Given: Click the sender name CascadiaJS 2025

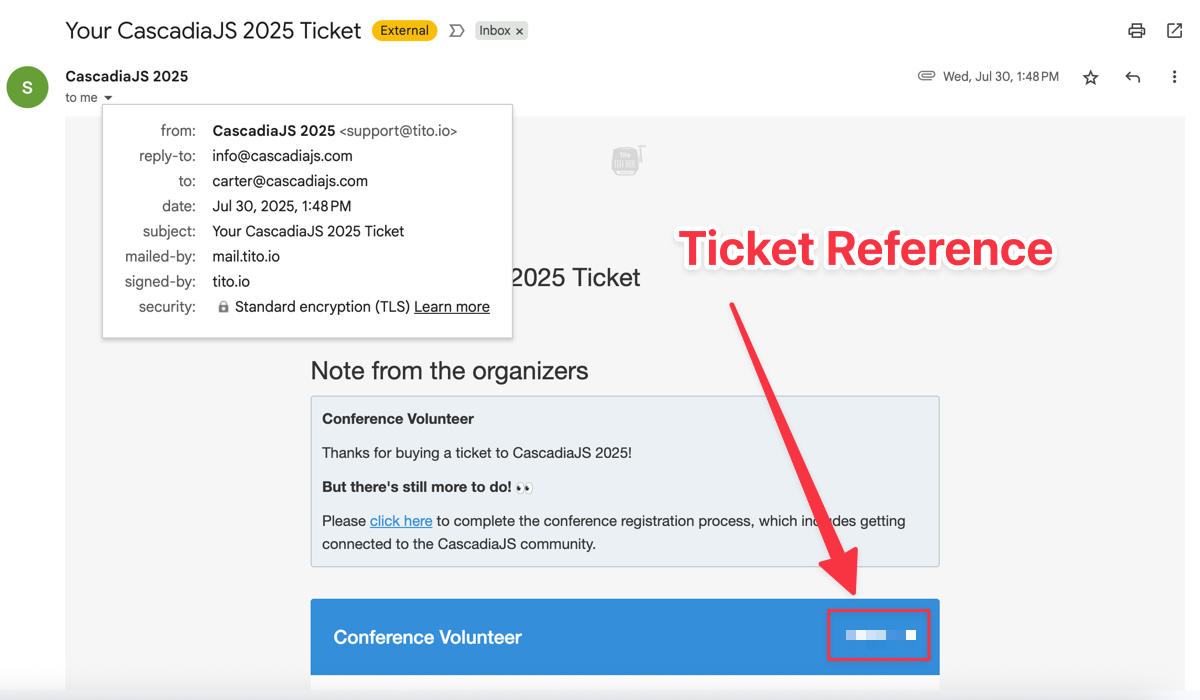Looking at the screenshot, I should [x=126, y=76].
